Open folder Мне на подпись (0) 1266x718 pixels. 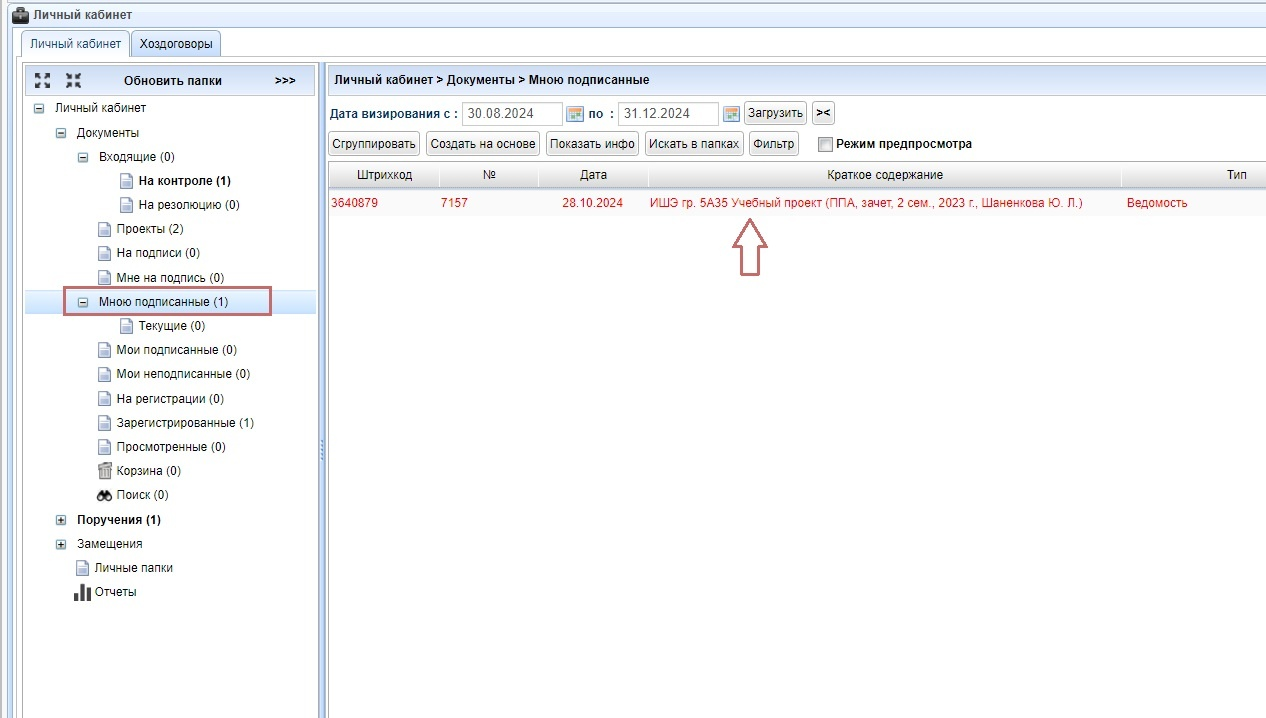pyautogui.click(x=170, y=277)
